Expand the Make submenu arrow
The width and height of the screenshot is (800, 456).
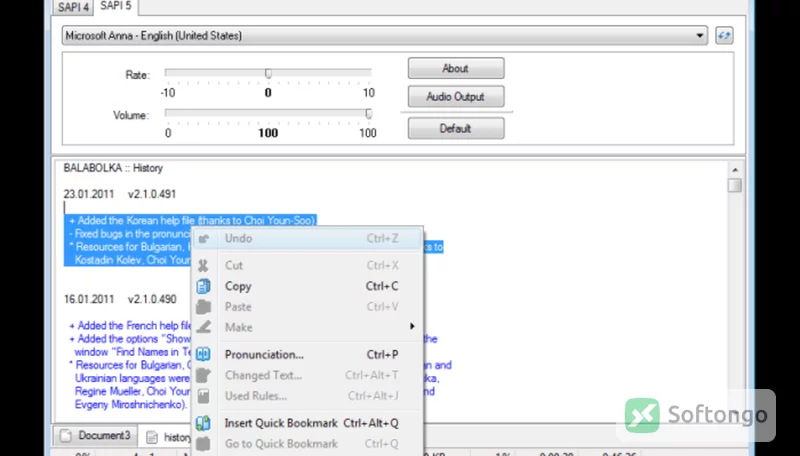(x=412, y=326)
